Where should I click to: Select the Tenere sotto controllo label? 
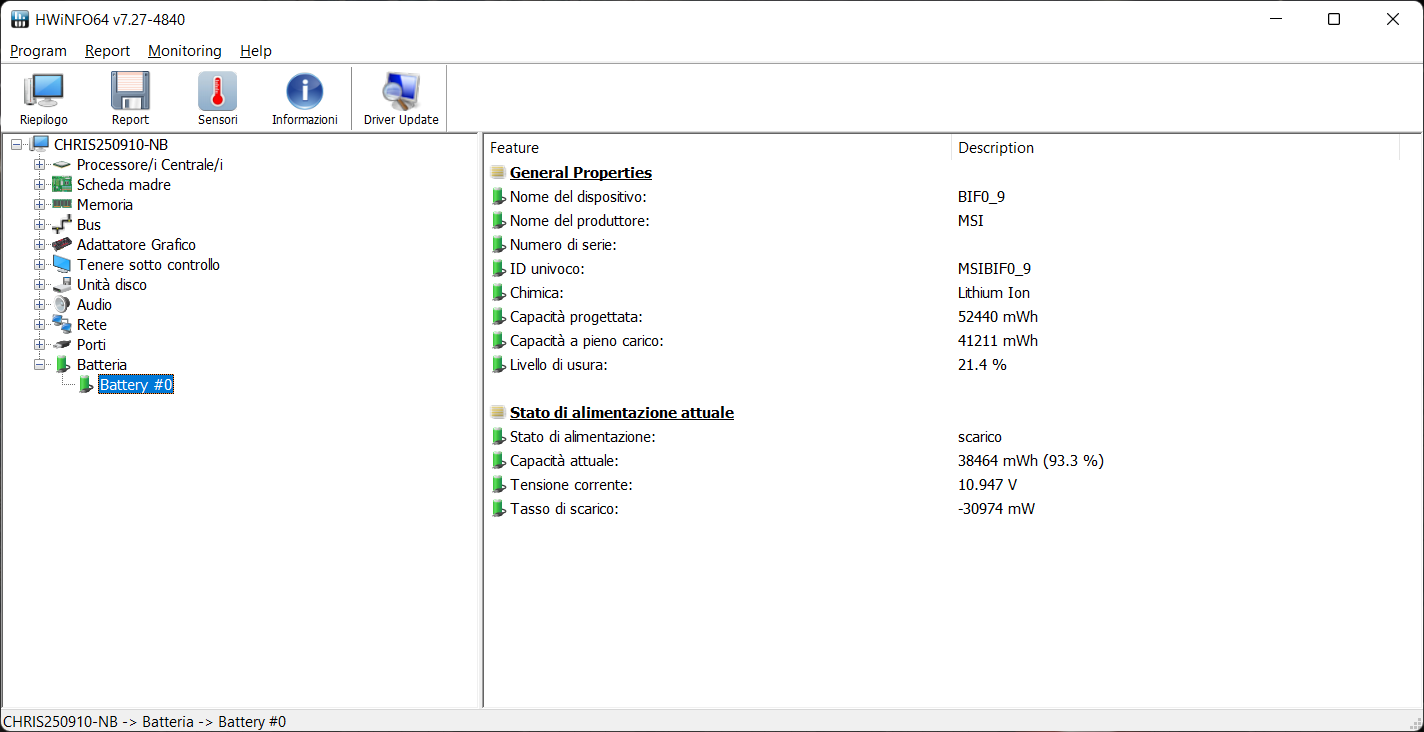pos(148,265)
